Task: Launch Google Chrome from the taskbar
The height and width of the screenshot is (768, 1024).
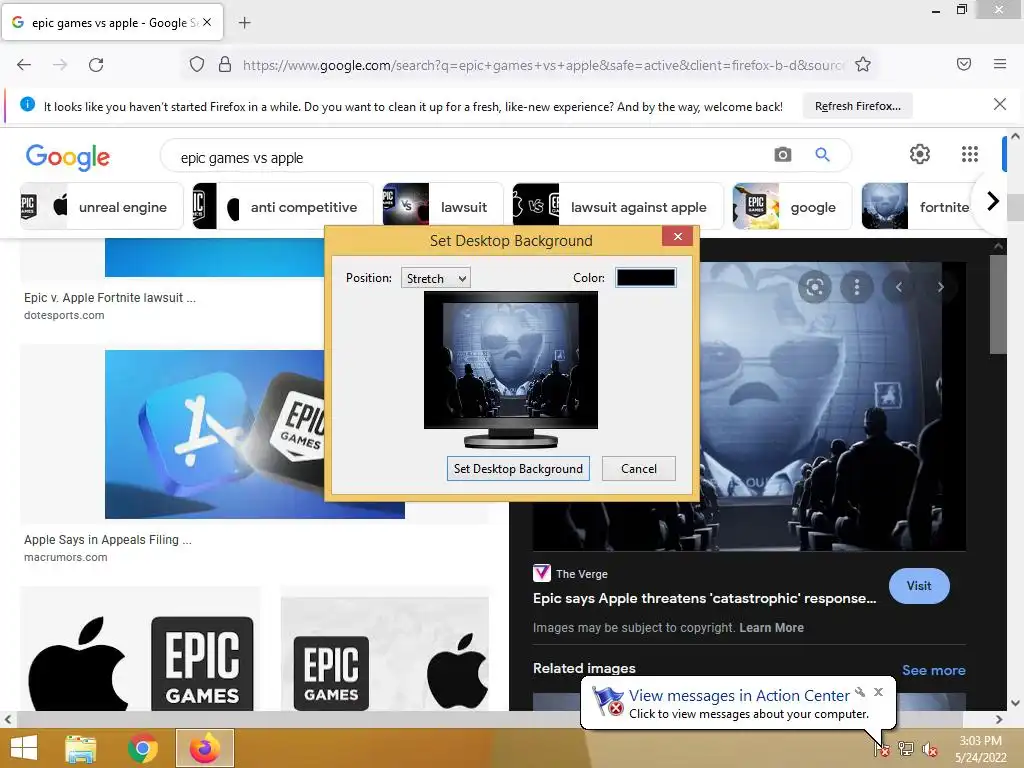Action: (142, 748)
